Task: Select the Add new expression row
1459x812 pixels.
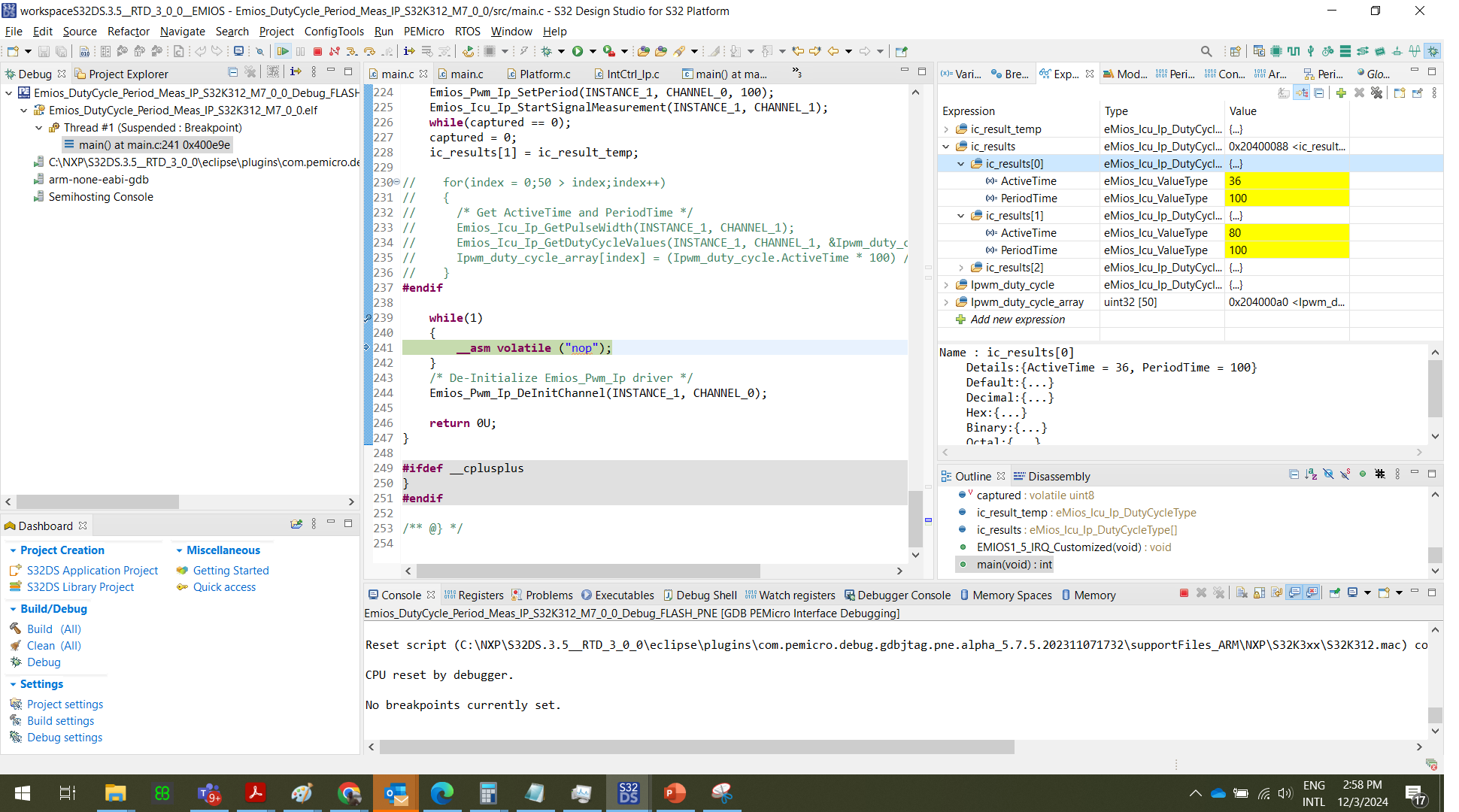Action: coord(1018,319)
